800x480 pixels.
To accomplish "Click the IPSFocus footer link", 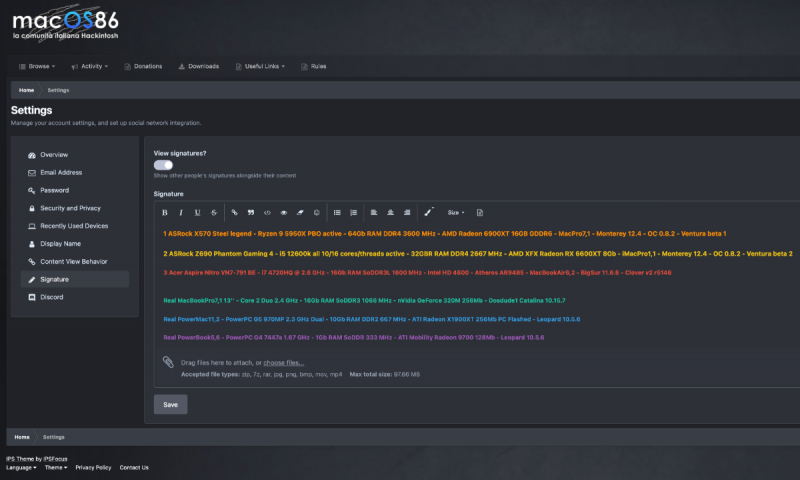I will tap(55, 459).
